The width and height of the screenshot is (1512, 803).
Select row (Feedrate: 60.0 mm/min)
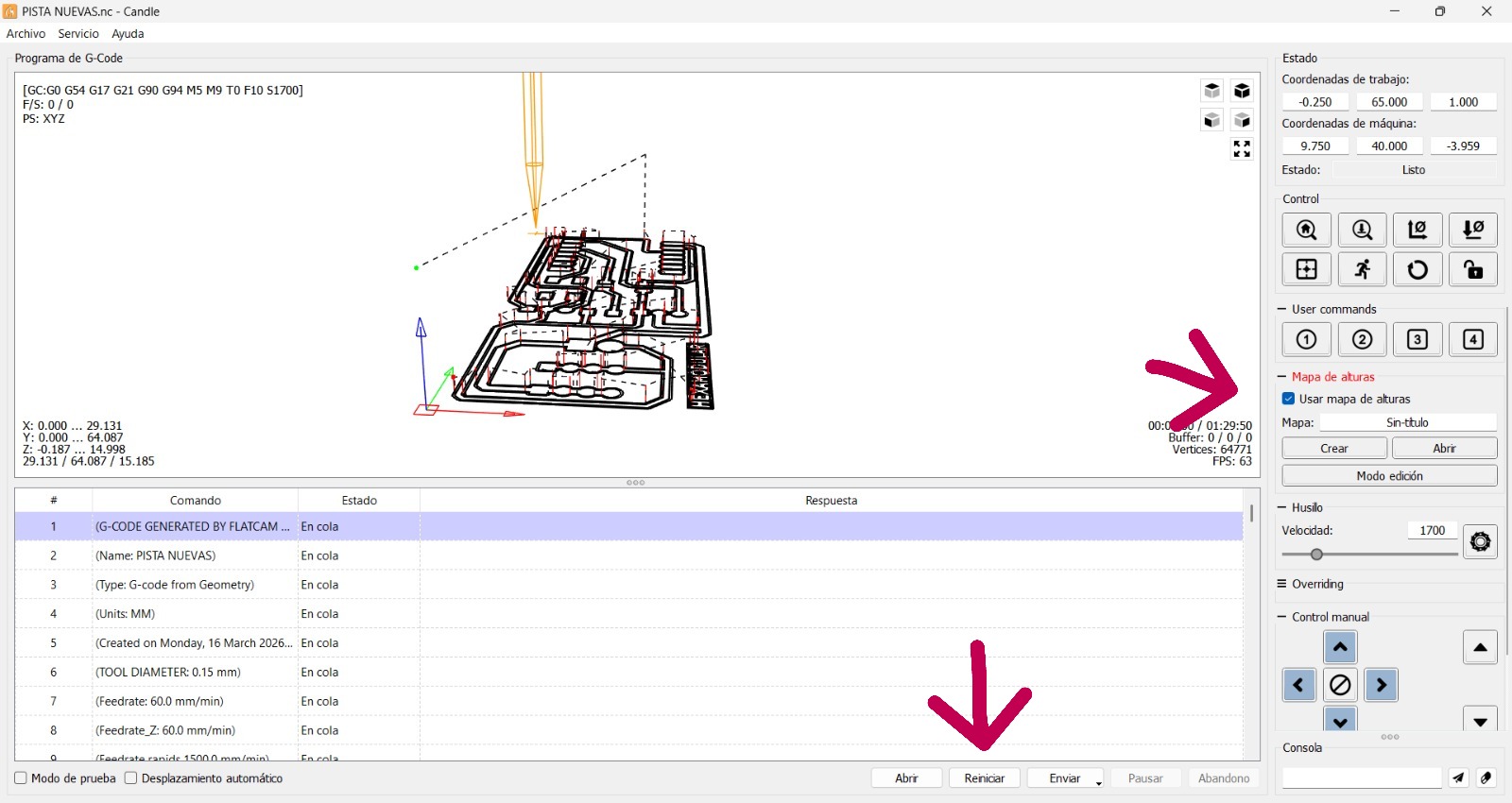pyautogui.click(x=628, y=701)
